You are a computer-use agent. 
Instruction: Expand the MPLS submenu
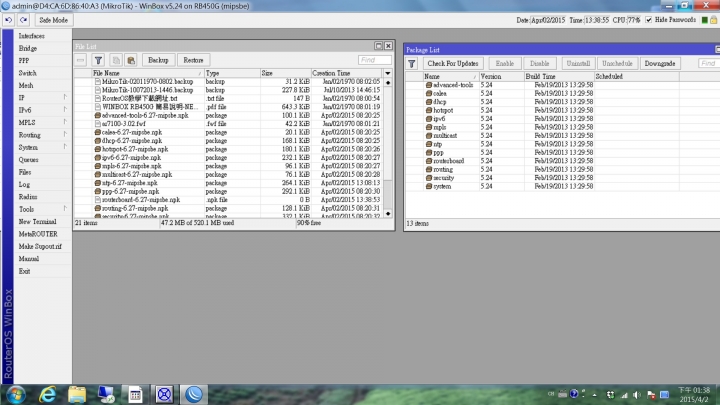pyautogui.click(x=42, y=123)
